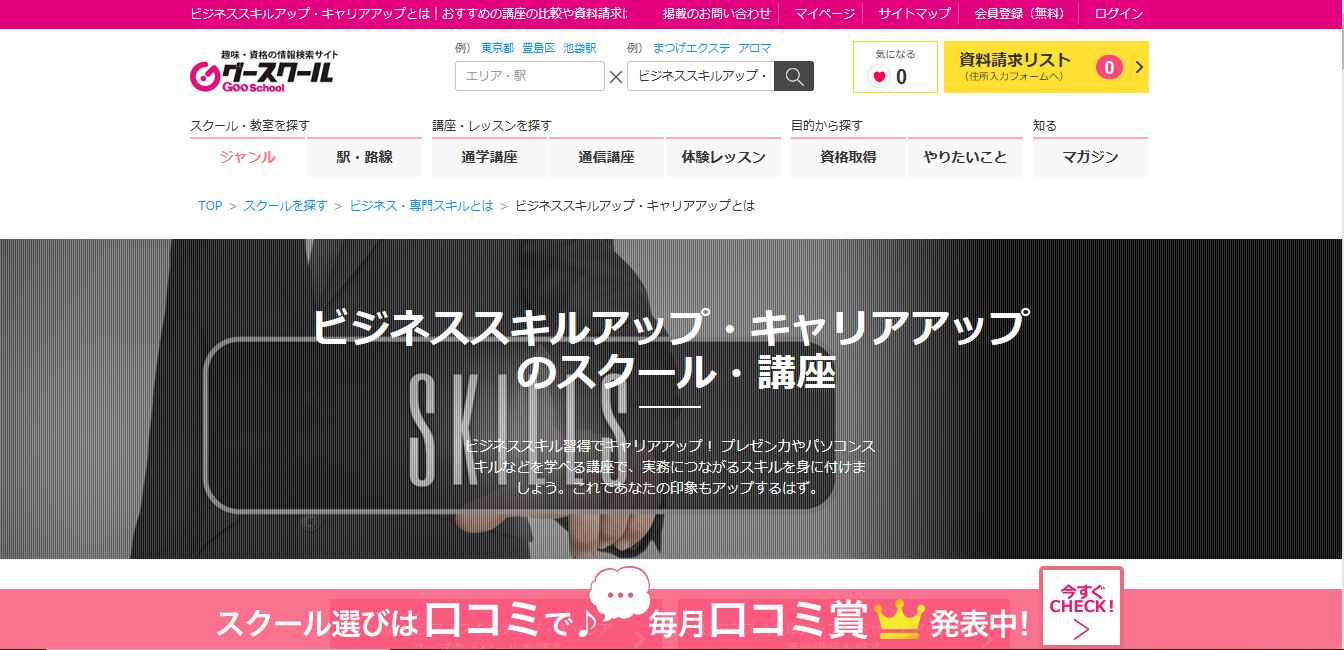
Task: Open the 通学講座 menu item
Action: (x=489, y=157)
